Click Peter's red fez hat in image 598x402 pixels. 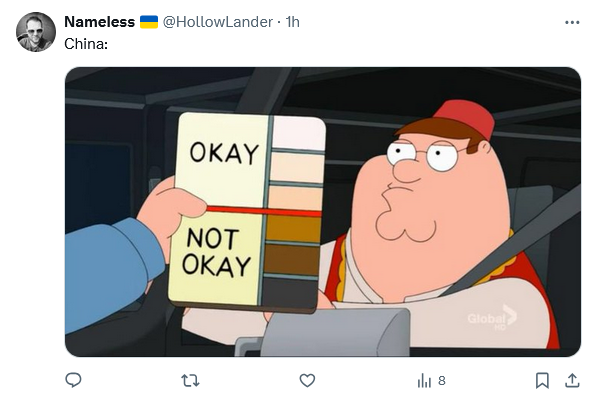click(x=465, y=117)
